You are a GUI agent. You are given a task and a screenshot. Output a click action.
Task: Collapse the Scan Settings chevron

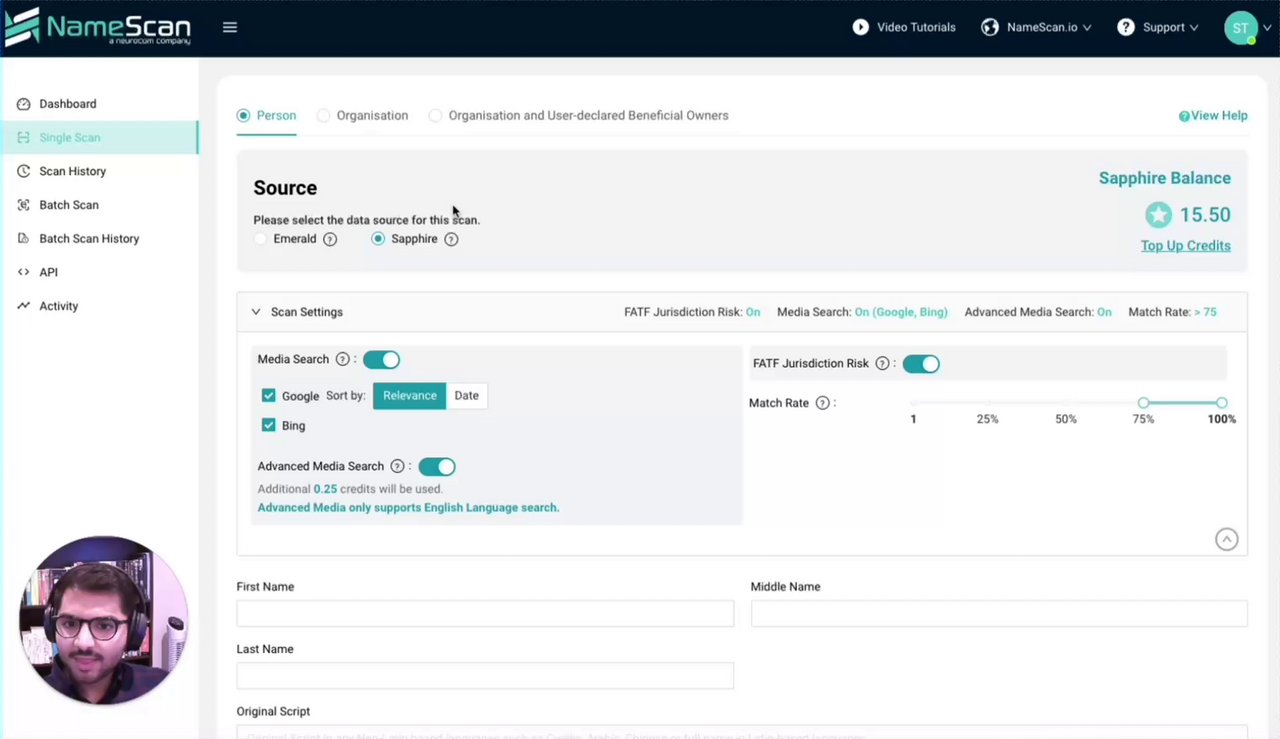256,312
